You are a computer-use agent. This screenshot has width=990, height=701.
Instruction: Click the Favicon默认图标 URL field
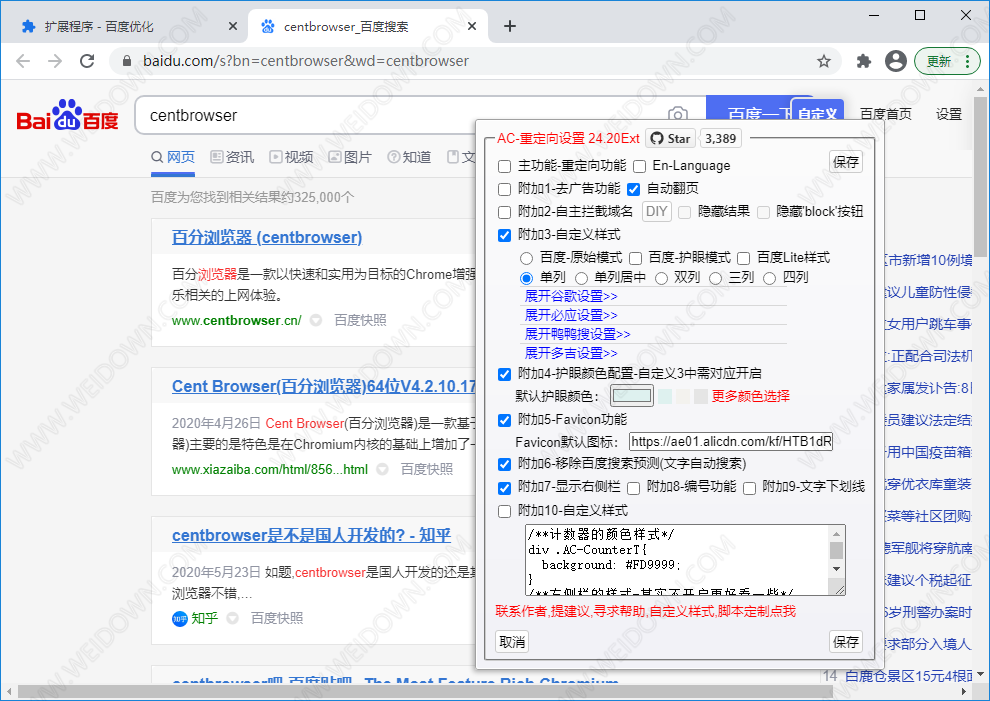point(731,441)
